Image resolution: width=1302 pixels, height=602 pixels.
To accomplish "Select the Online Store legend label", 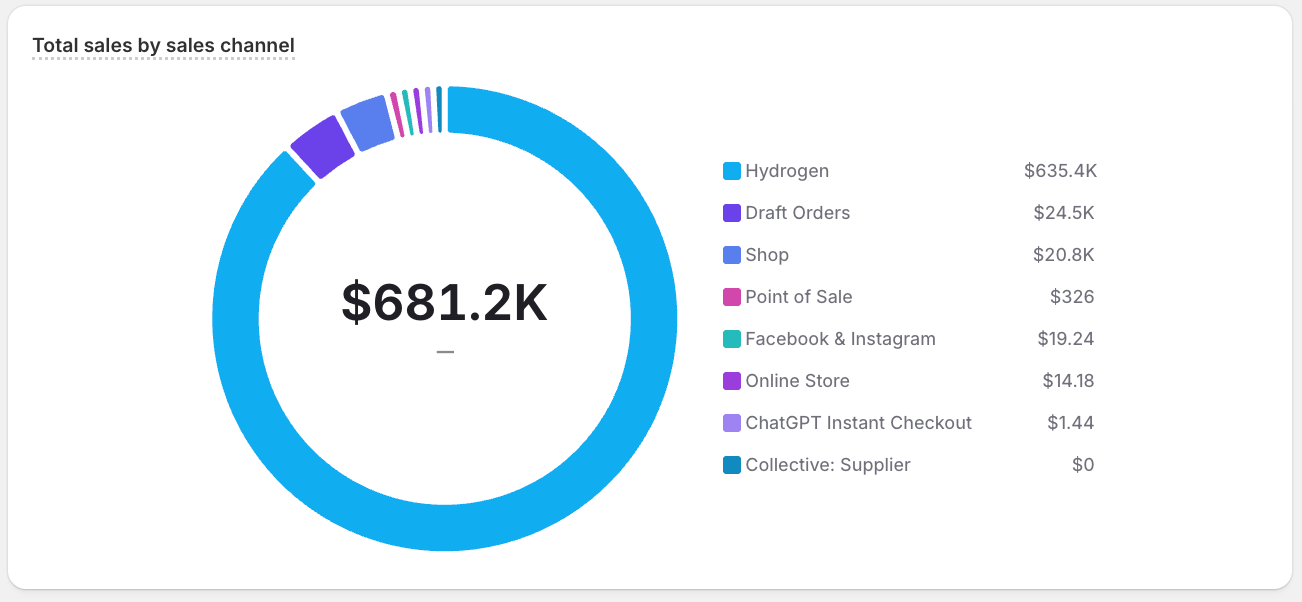I will [x=798, y=381].
